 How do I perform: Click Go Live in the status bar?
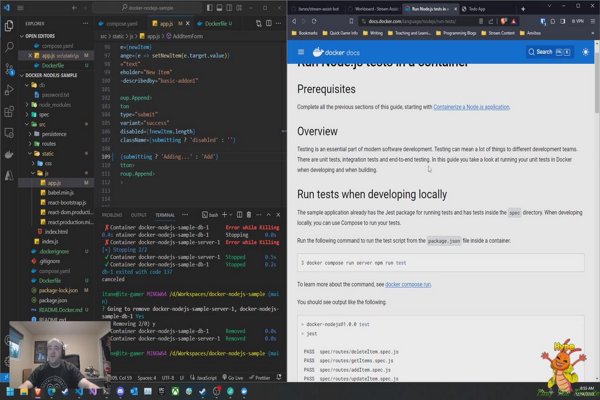pyautogui.click(x=232, y=377)
